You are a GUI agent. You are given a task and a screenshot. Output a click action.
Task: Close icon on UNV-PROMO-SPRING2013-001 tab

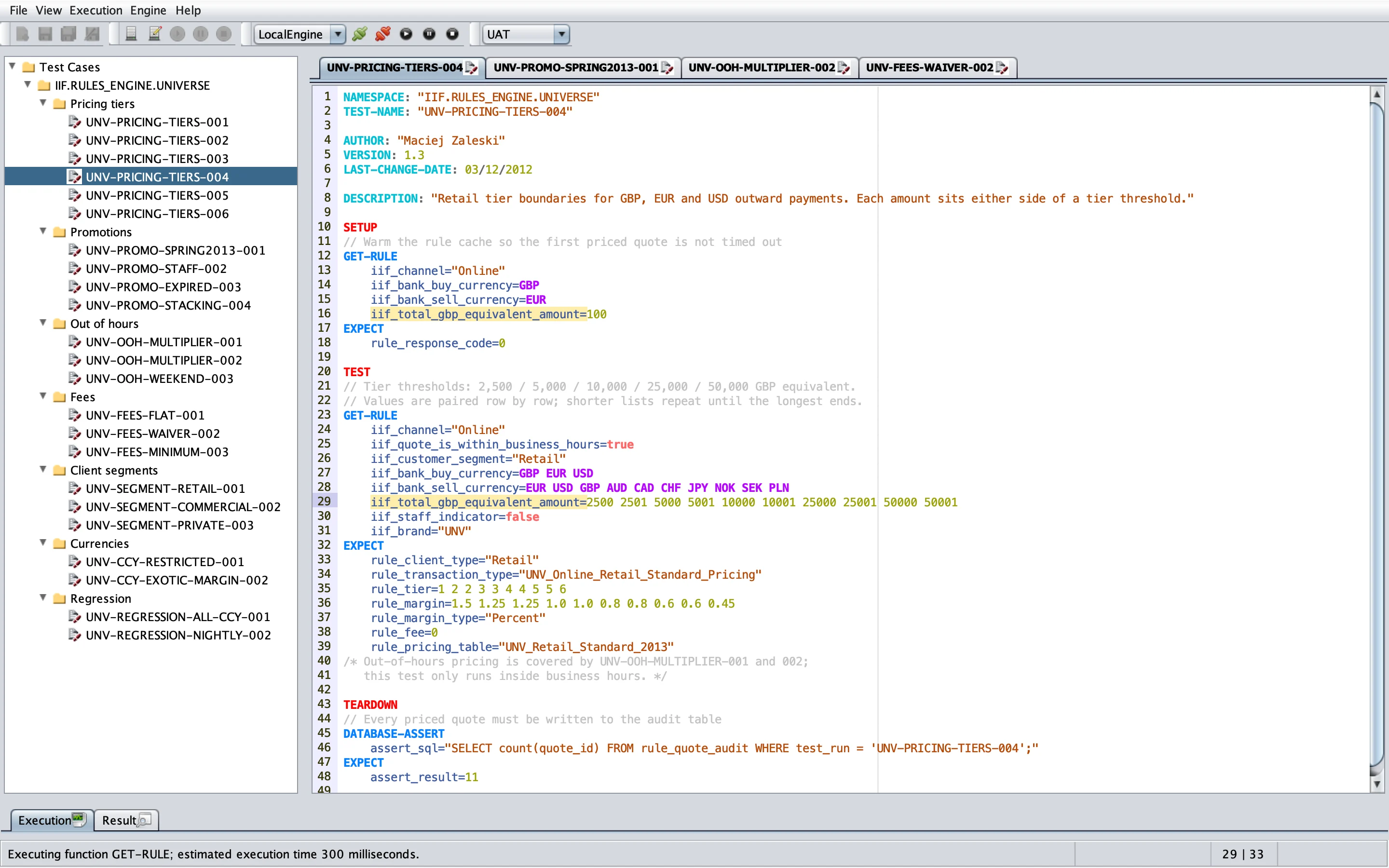pyautogui.click(x=667, y=68)
